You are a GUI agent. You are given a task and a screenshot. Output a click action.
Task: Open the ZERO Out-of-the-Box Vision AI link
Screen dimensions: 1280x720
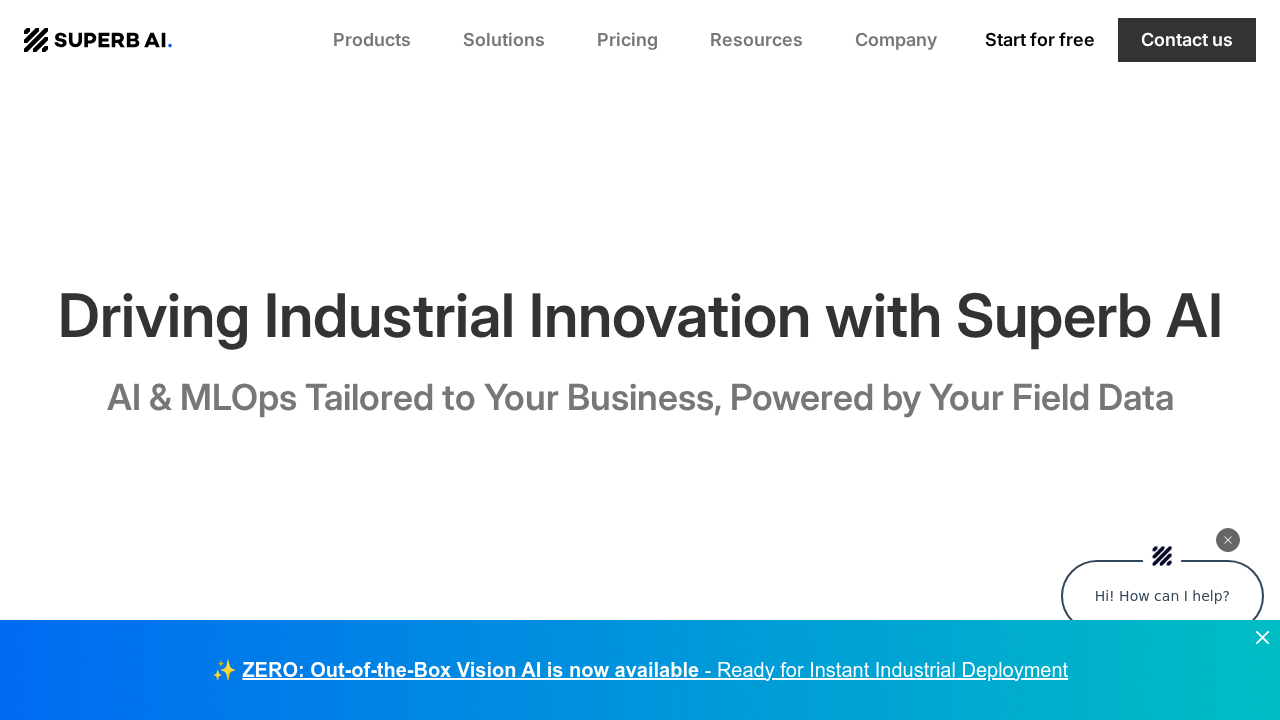click(470, 670)
